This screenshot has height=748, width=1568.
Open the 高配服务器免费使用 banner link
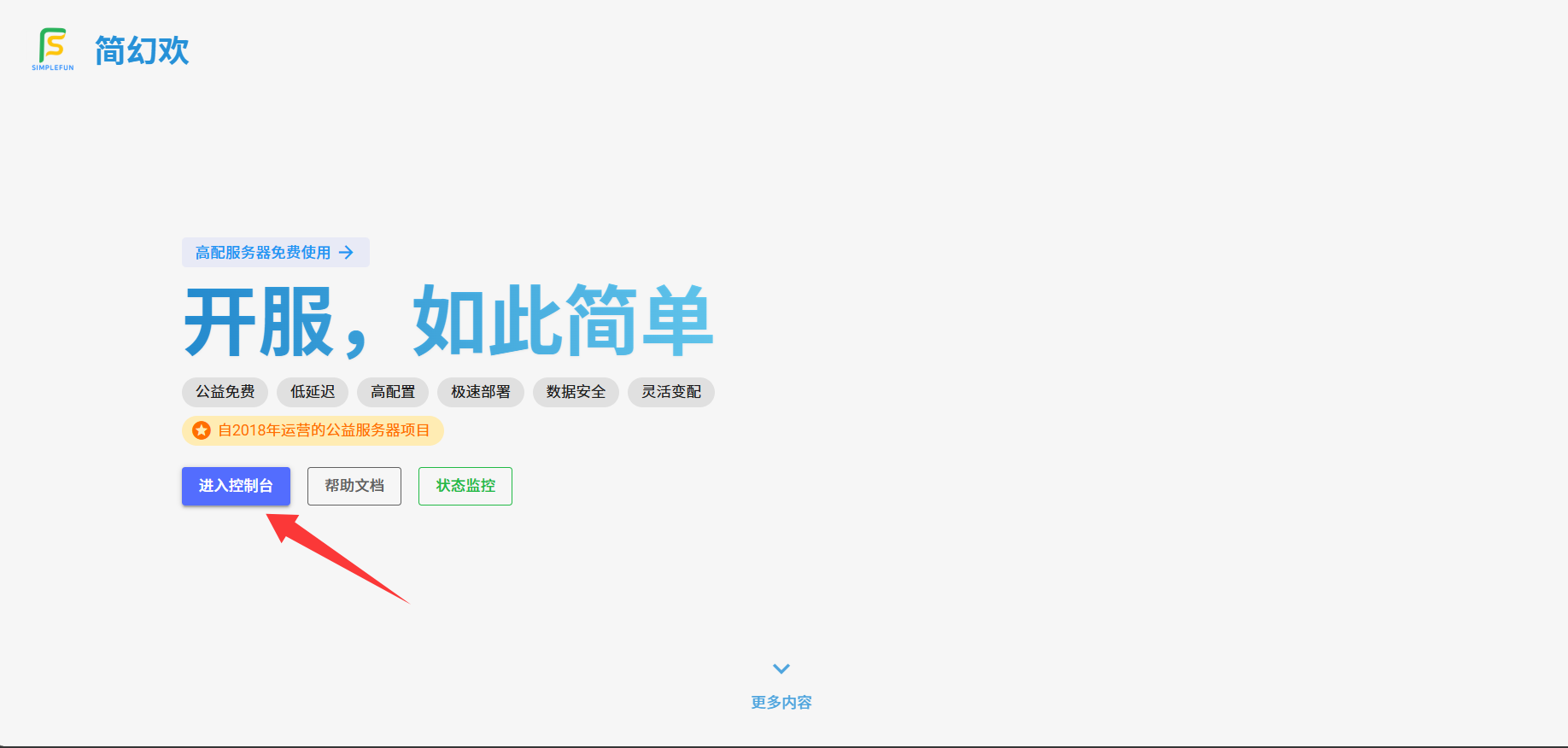(x=276, y=253)
